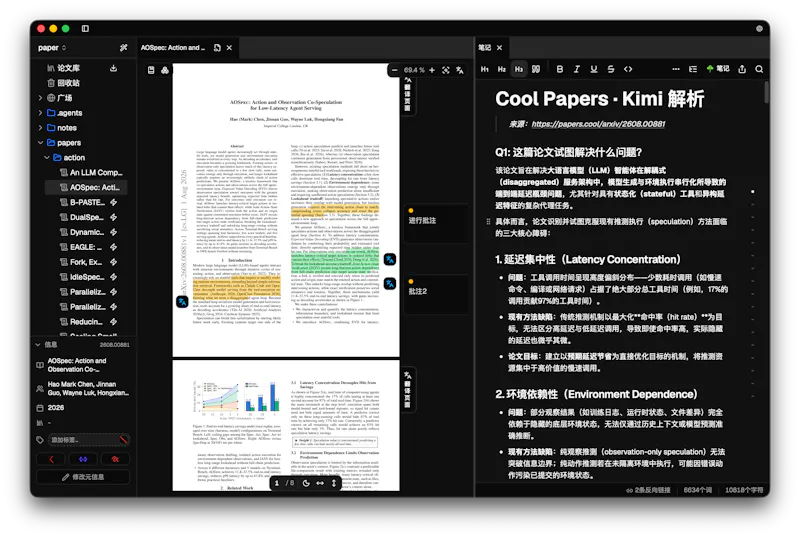
Task: Expand the notes folder
Action: pyautogui.click(x=40, y=127)
